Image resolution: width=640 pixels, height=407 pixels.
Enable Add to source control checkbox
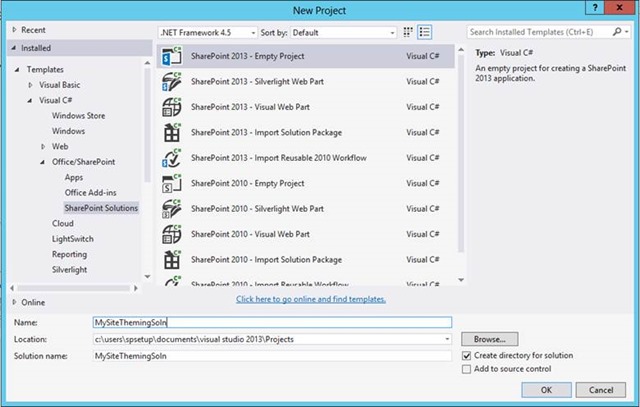(466, 369)
